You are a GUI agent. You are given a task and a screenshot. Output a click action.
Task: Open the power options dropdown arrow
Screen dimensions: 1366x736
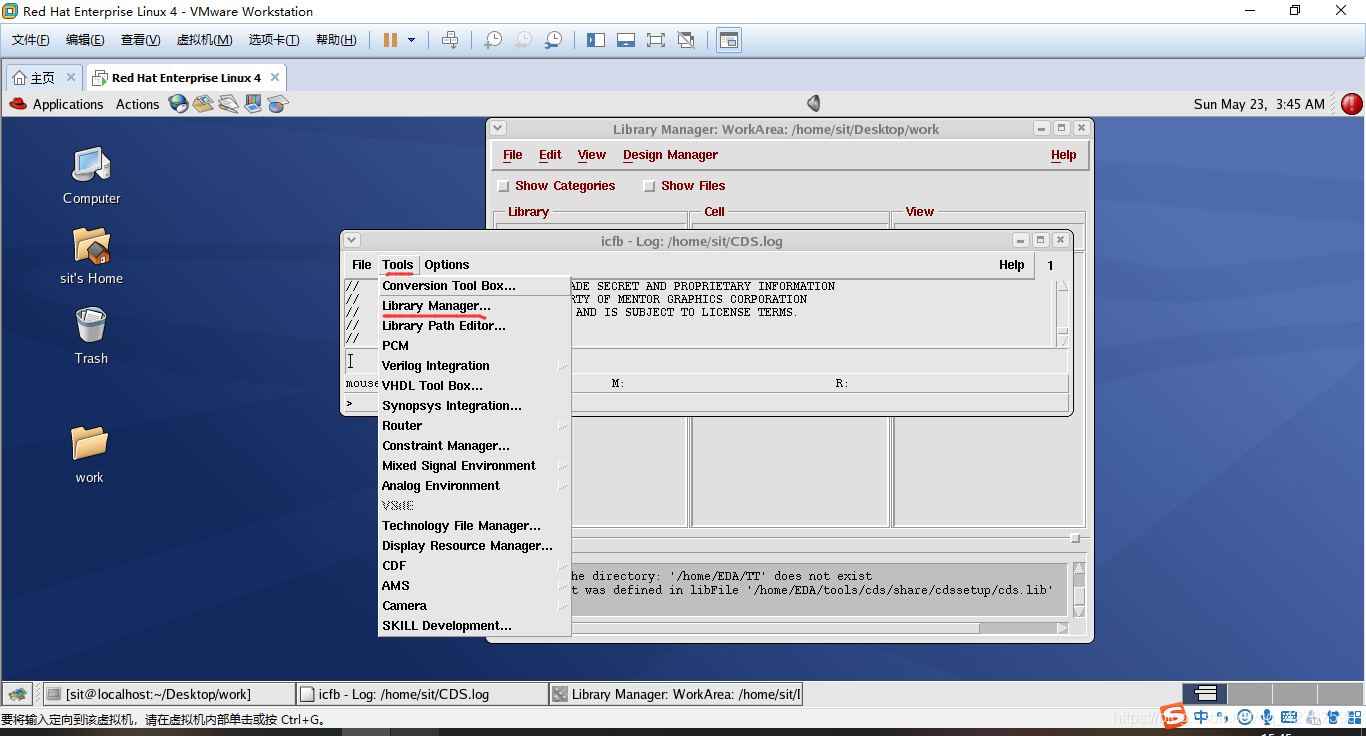[x=411, y=40]
